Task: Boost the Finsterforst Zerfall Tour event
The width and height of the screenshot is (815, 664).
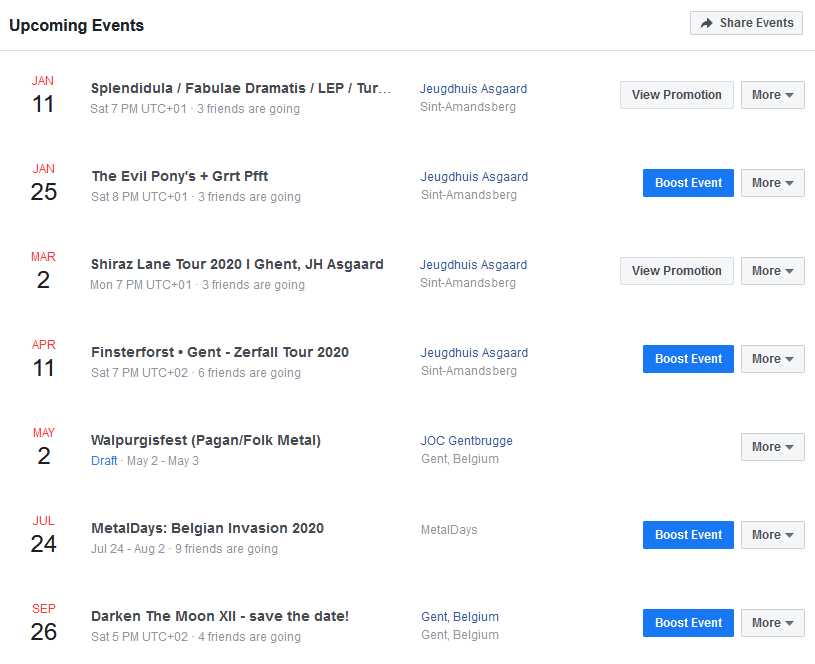Action: click(688, 359)
